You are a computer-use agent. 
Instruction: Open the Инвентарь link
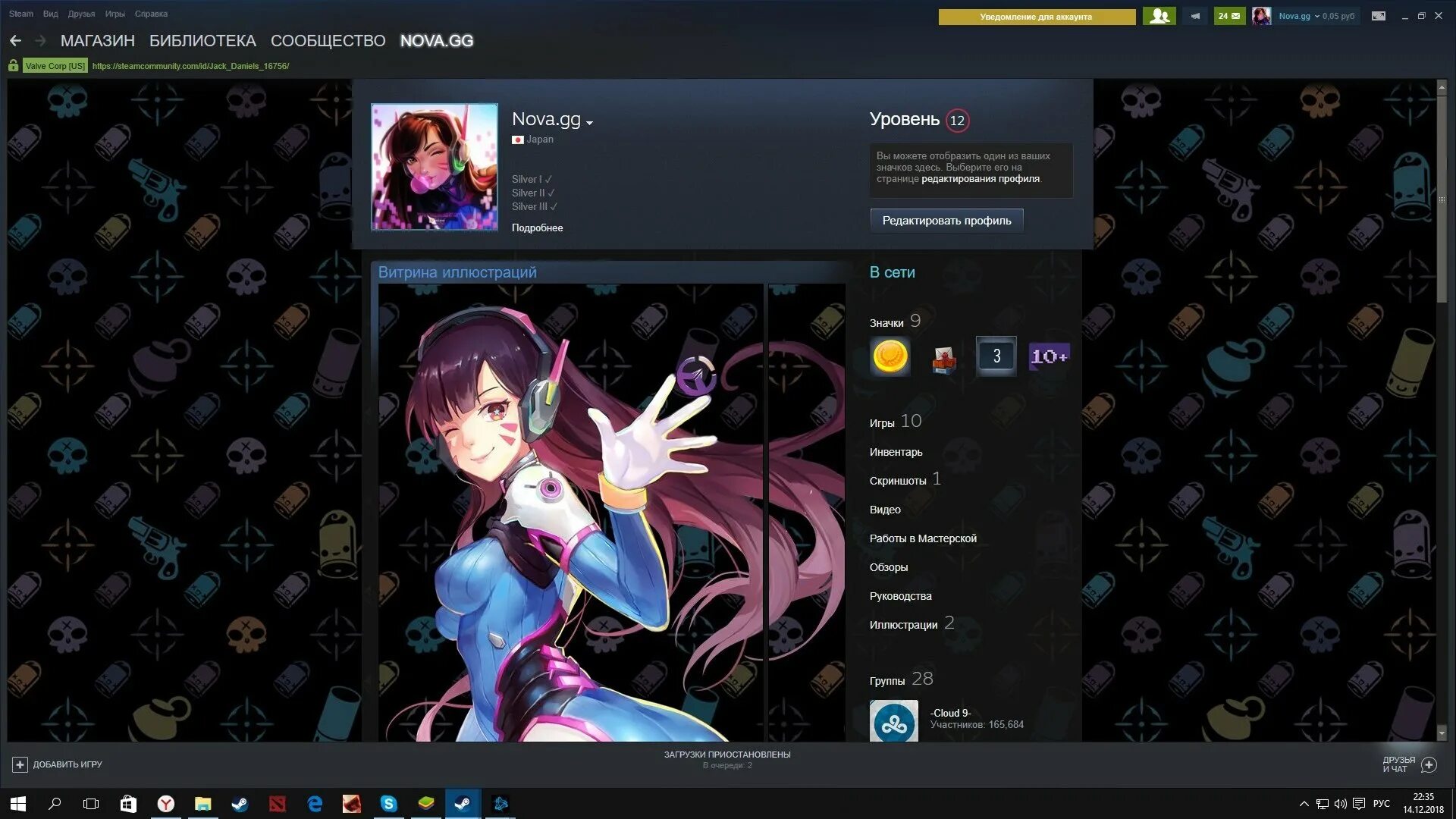point(896,452)
